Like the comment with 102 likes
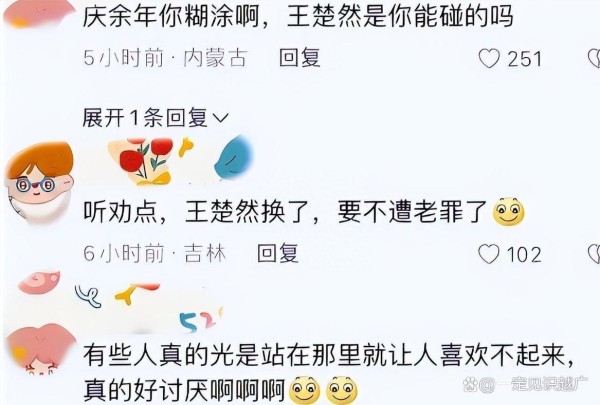The image size is (600, 405). click(x=489, y=254)
